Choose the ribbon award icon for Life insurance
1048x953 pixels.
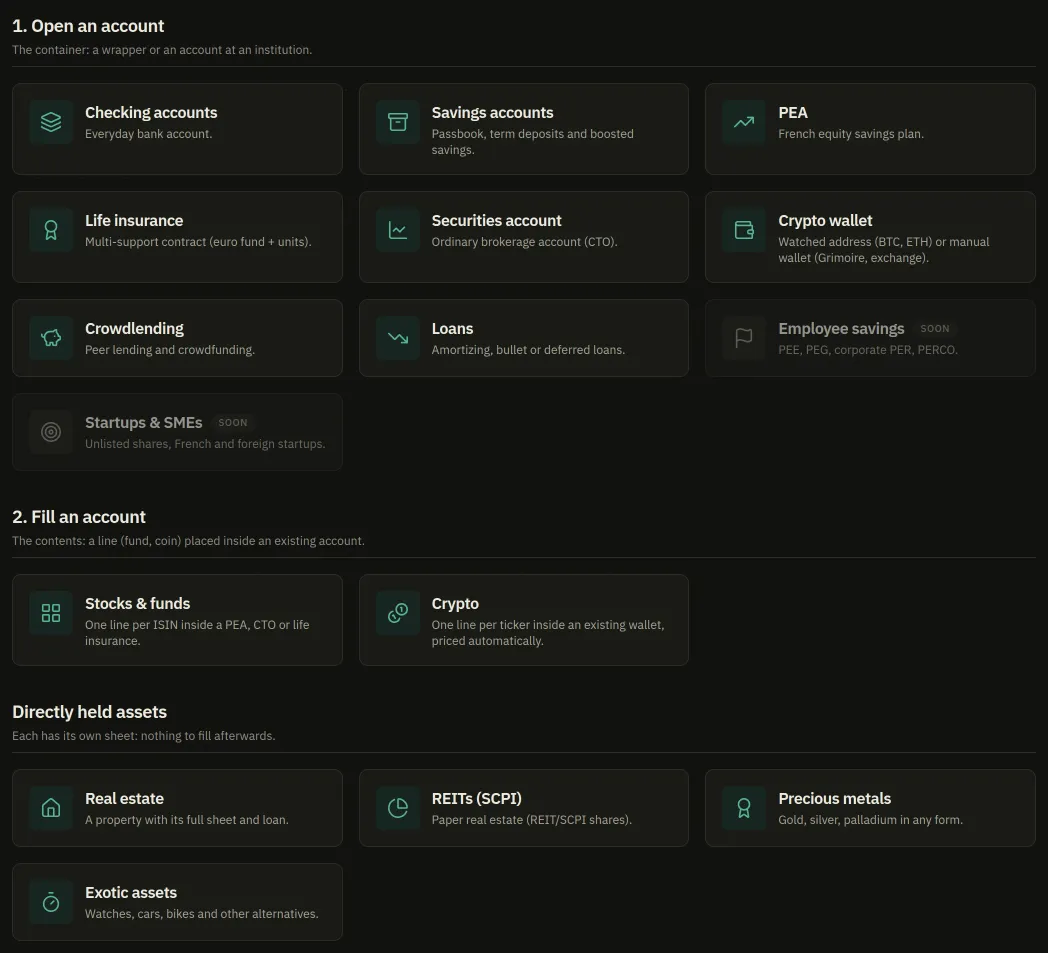pos(51,230)
